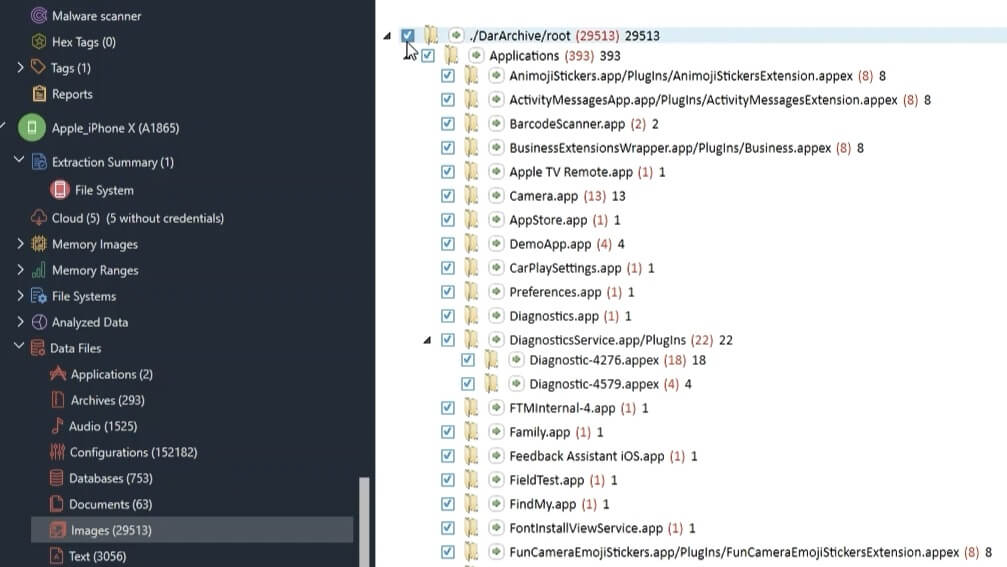This screenshot has width=1007, height=567.
Task: Click the folder icon of Camera.app row
Action: coord(471,196)
